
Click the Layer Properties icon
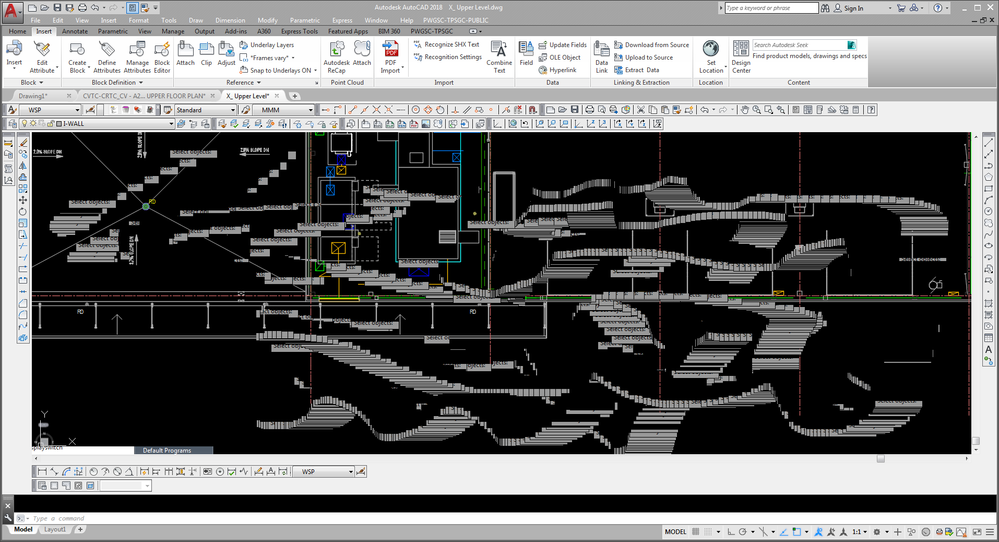tap(13, 124)
